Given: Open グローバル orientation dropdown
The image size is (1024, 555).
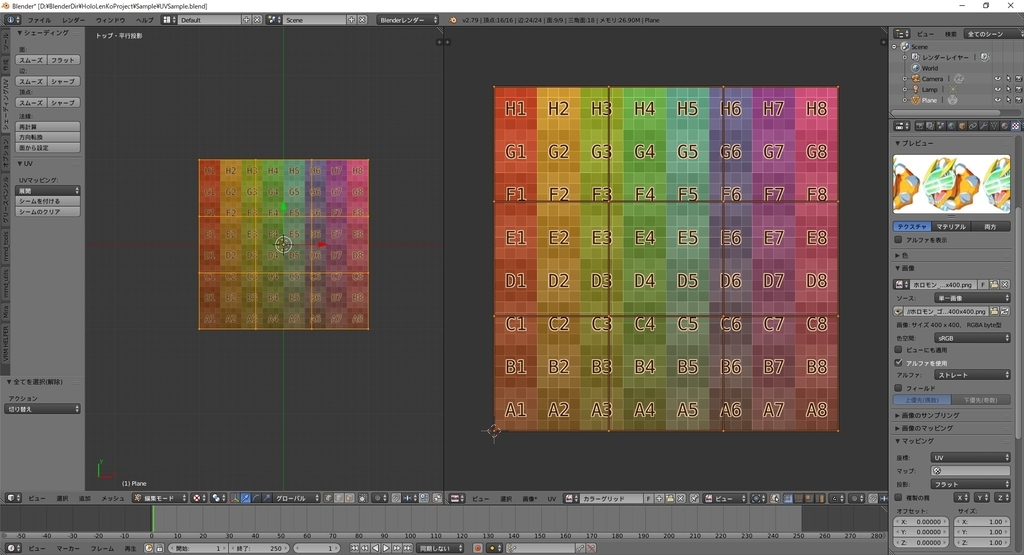Looking at the screenshot, I should point(296,498).
